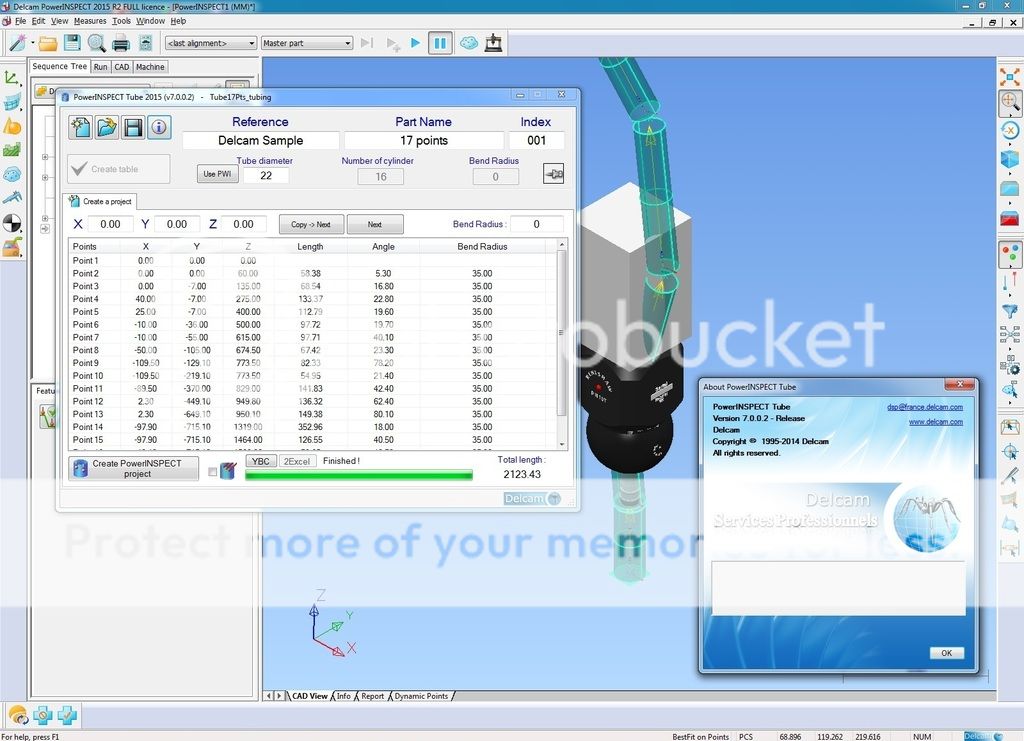
Task: Open the www.delcam.com link
Action: click(x=935, y=422)
